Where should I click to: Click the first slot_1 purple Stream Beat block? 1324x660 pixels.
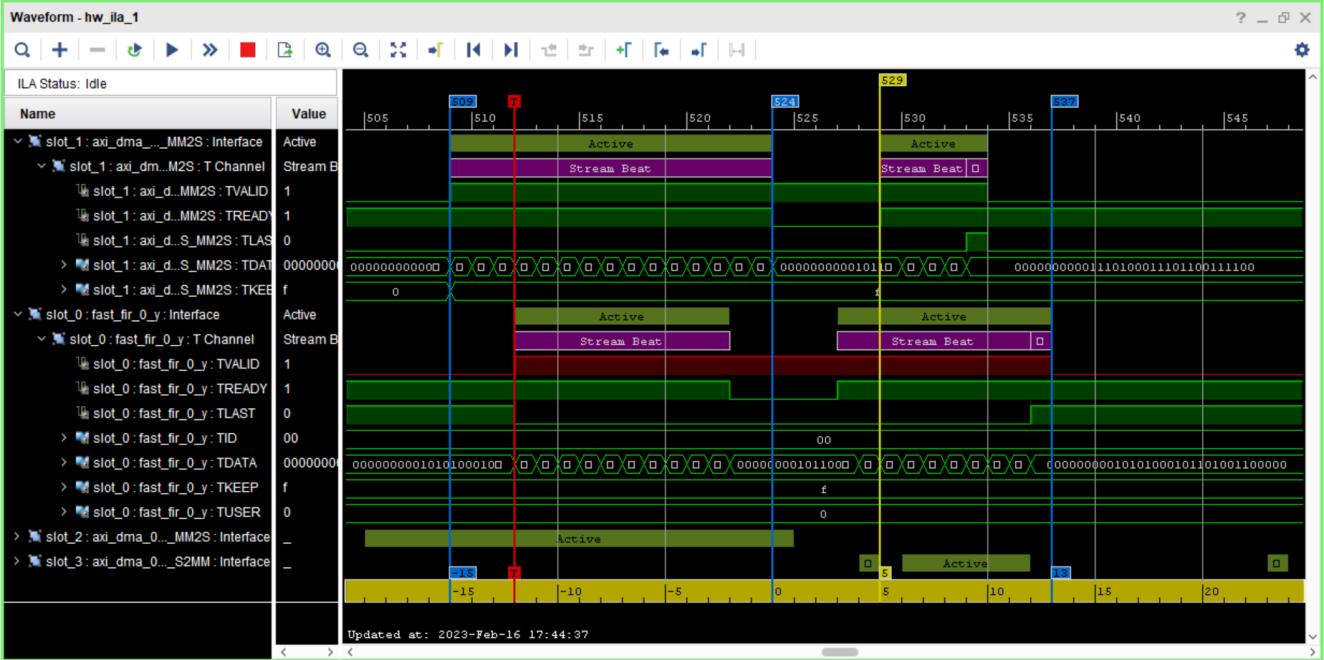pos(611,168)
